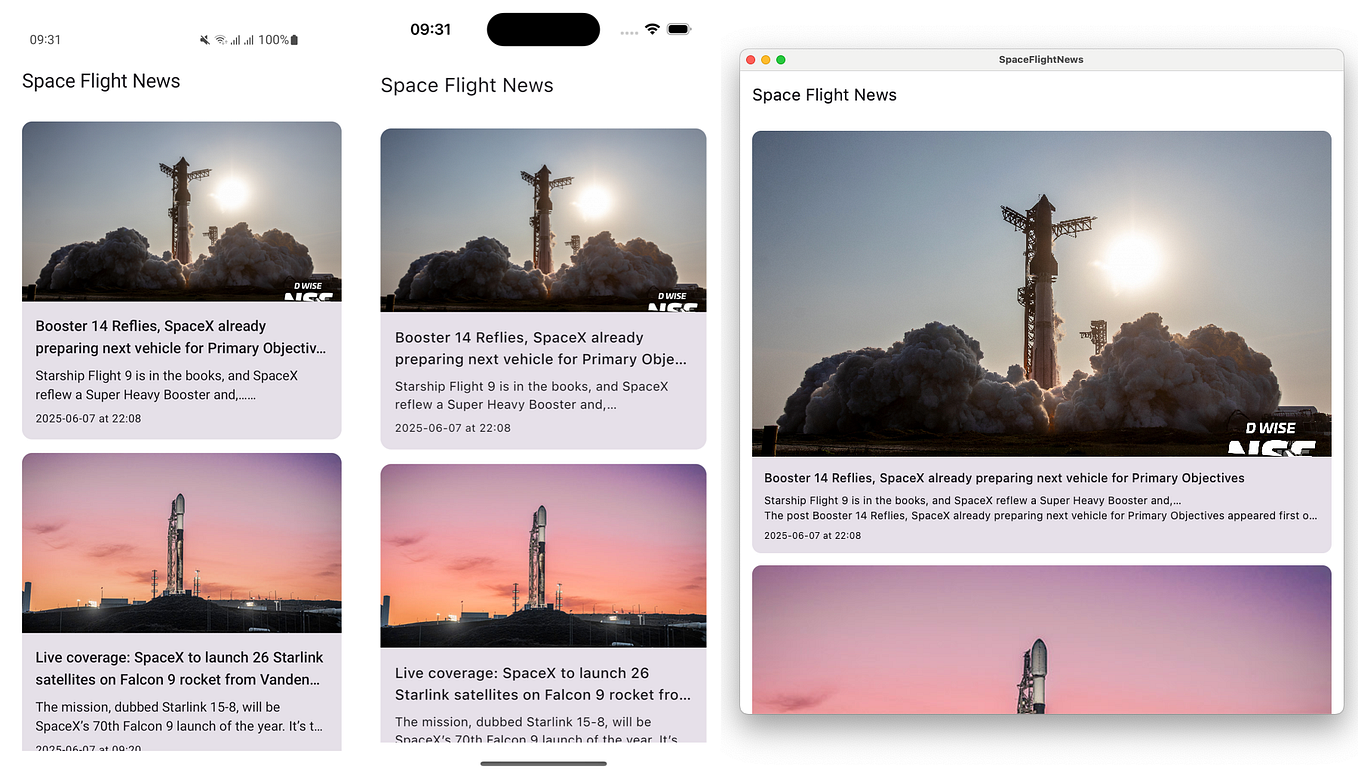This screenshot has width=1358, height=773.
Task: Tap the muted sound icon in Android status bar
Action: [205, 40]
